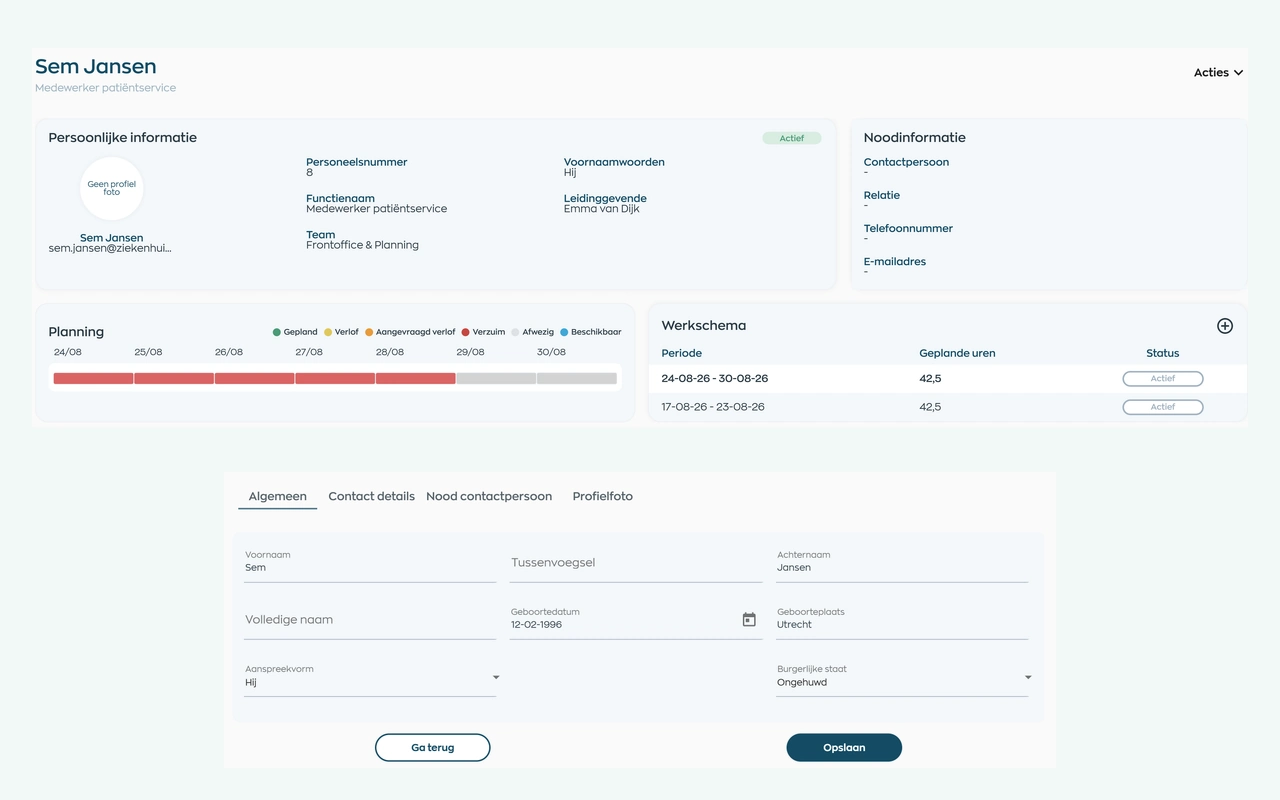This screenshot has height=800, width=1280.
Task: Go to the Profielfoto tab
Action: tap(603, 496)
